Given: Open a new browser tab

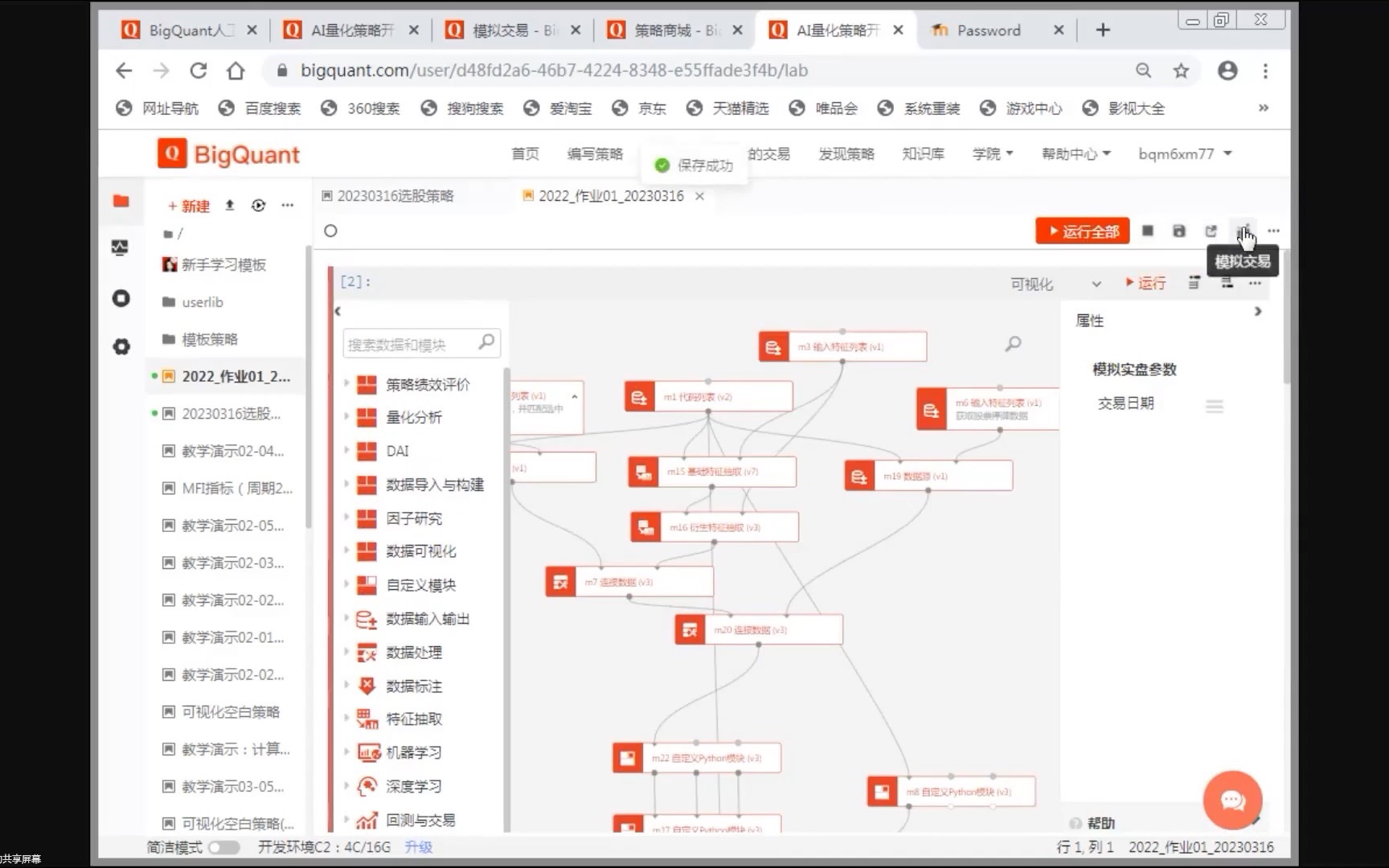Looking at the screenshot, I should click(x=1103, y=31).
